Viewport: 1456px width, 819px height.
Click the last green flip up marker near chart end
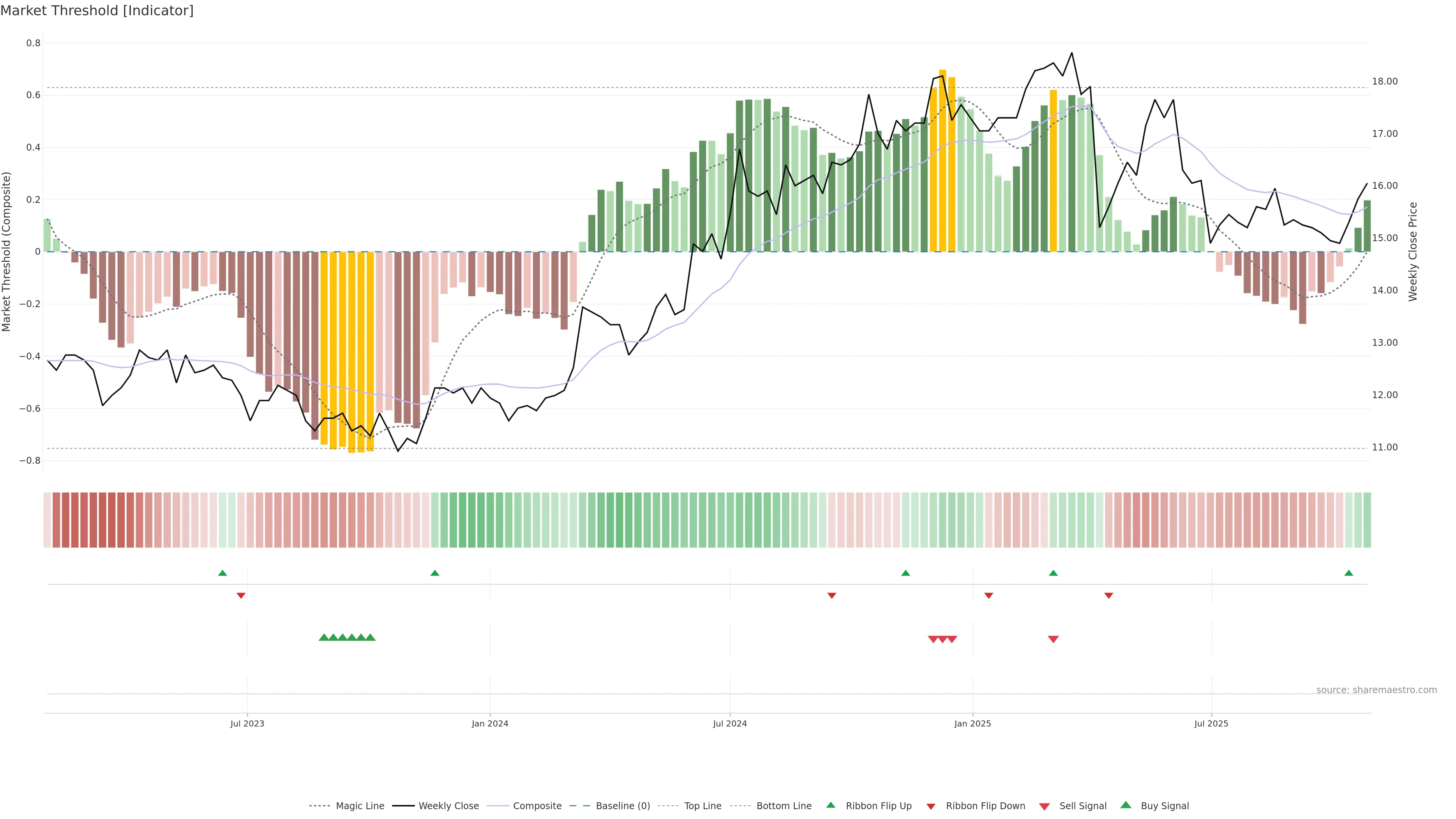tap(1349, 573)
